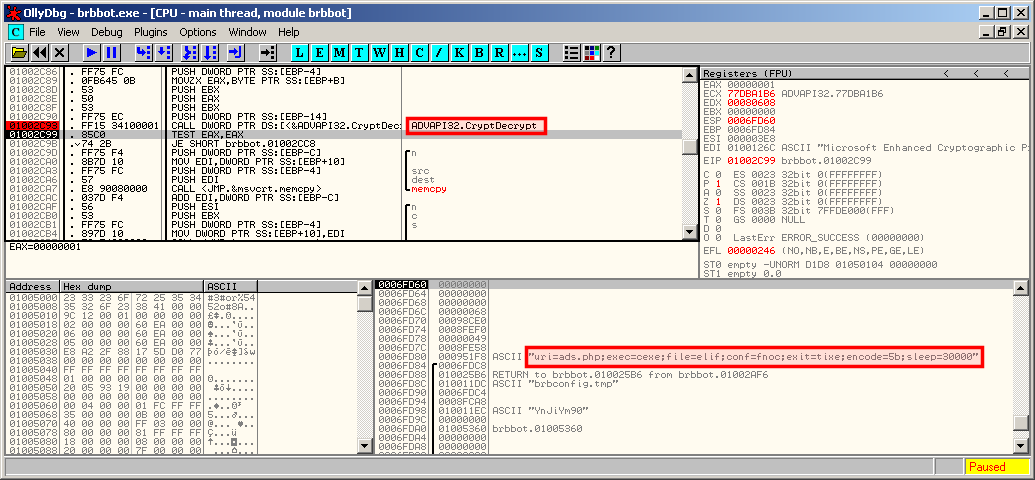Click the disassembly pane scroll-down arrow
The height and width of the screenshot is (480, 1035).
click(689, 232)
